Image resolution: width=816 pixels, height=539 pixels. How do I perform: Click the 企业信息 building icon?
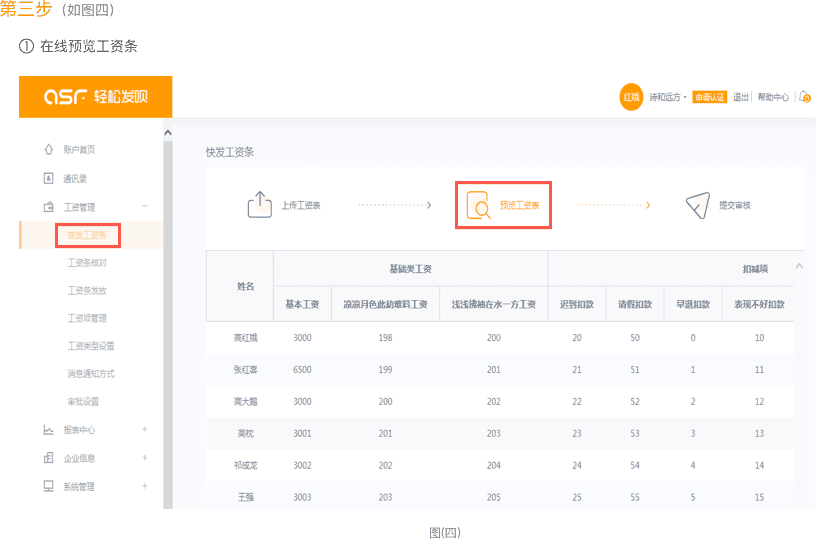click(x=48, y=458)
